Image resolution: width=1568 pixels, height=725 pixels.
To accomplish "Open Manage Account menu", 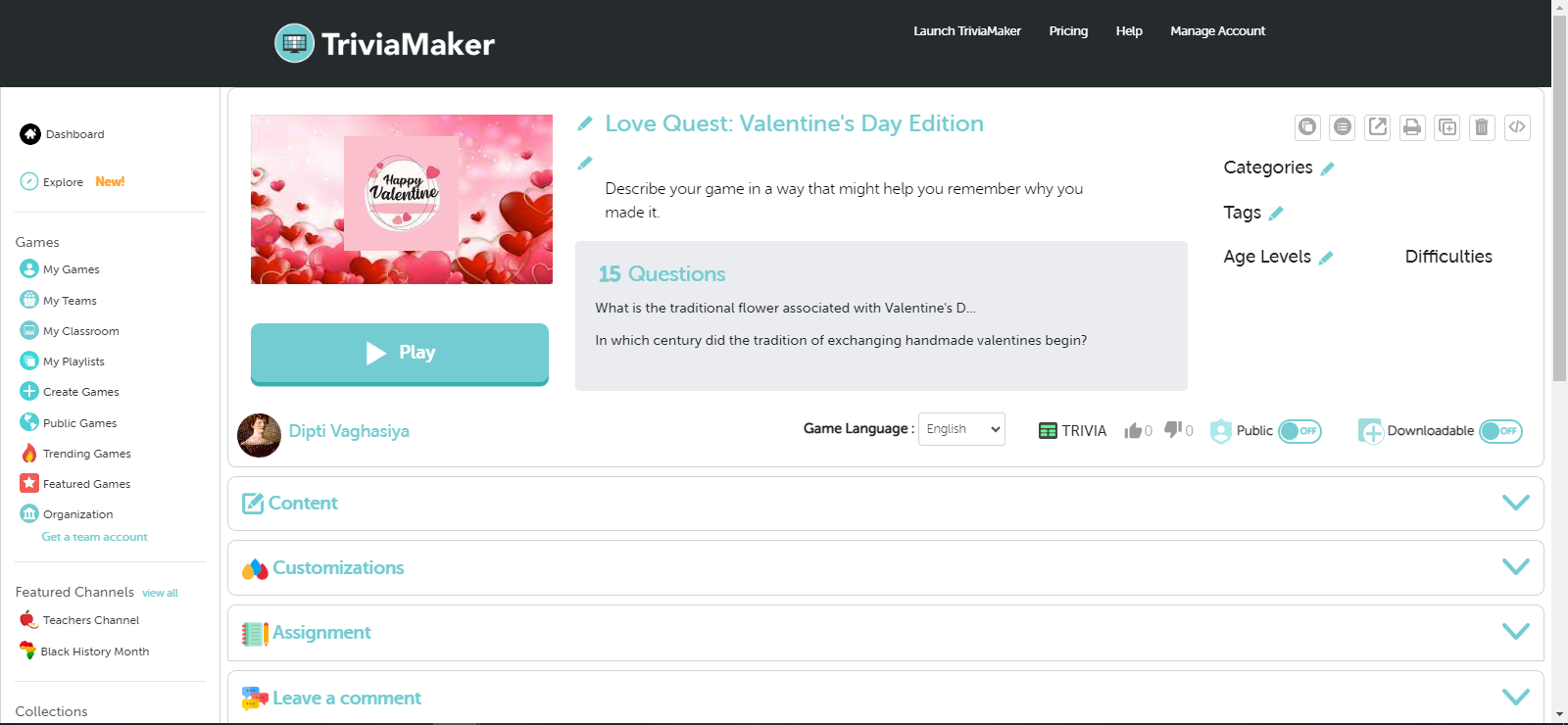I will coord(1217,31).
